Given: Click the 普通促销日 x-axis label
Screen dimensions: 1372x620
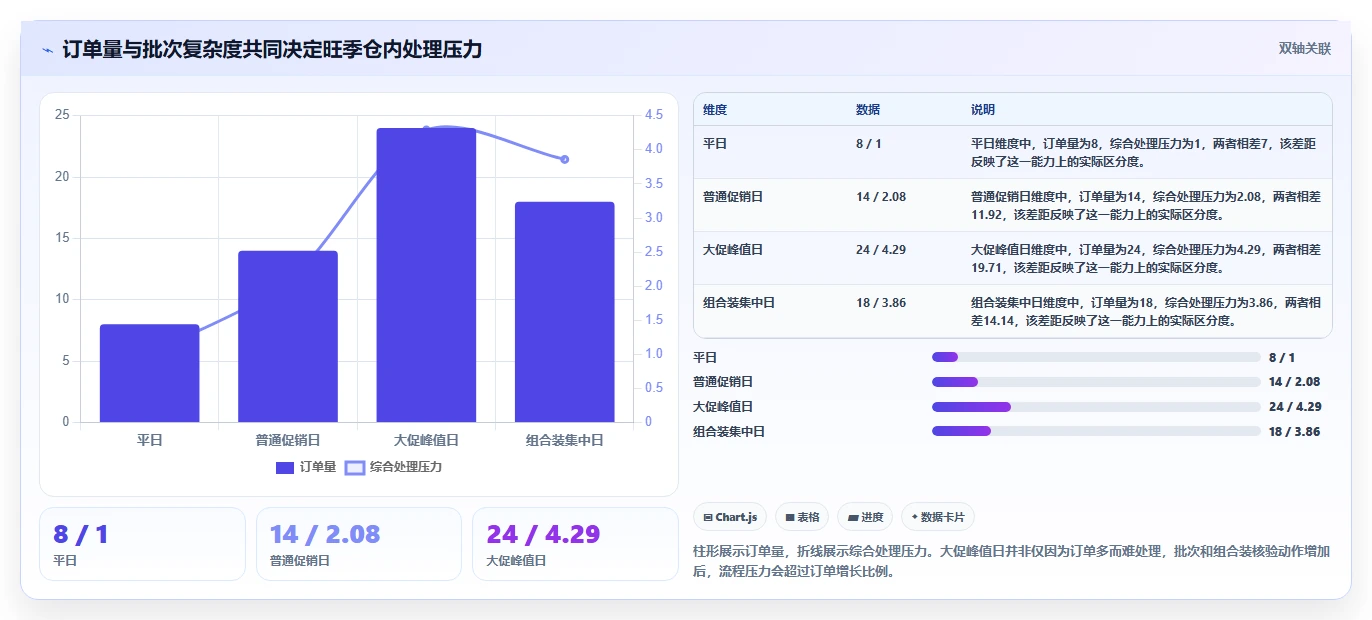Looking at the screenshot, I should point(288,440).
